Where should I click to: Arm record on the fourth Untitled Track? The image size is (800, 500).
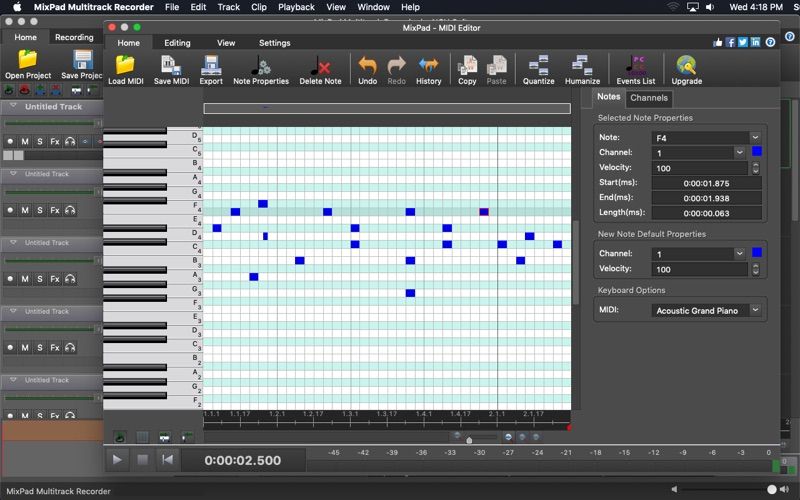click(10, 348)
